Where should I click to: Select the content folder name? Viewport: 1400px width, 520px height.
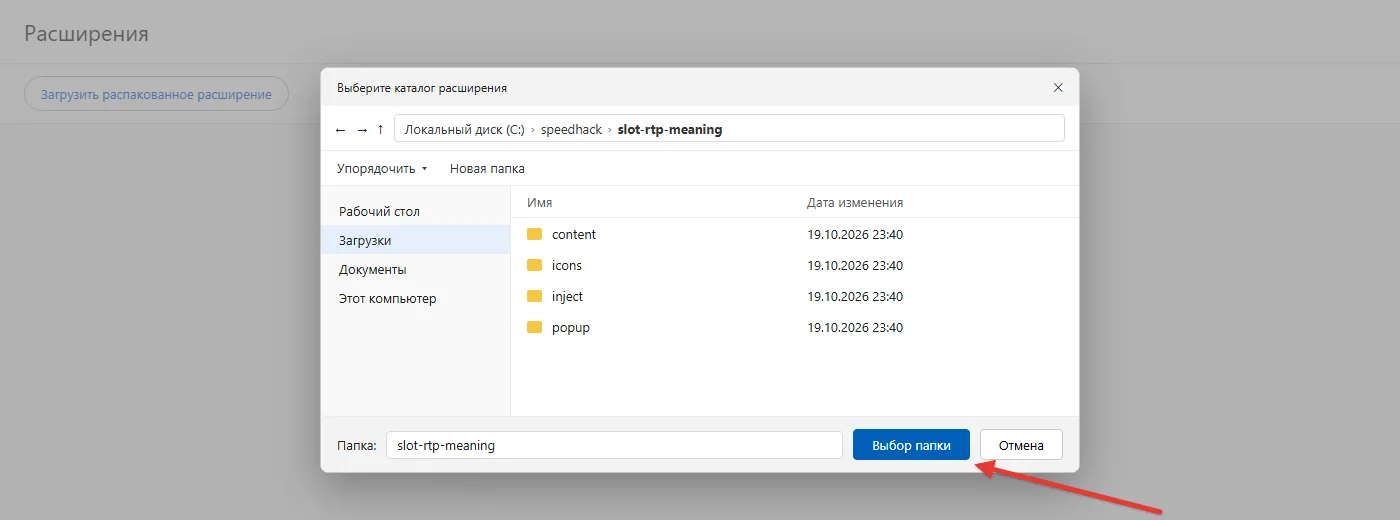coord(574,235)
